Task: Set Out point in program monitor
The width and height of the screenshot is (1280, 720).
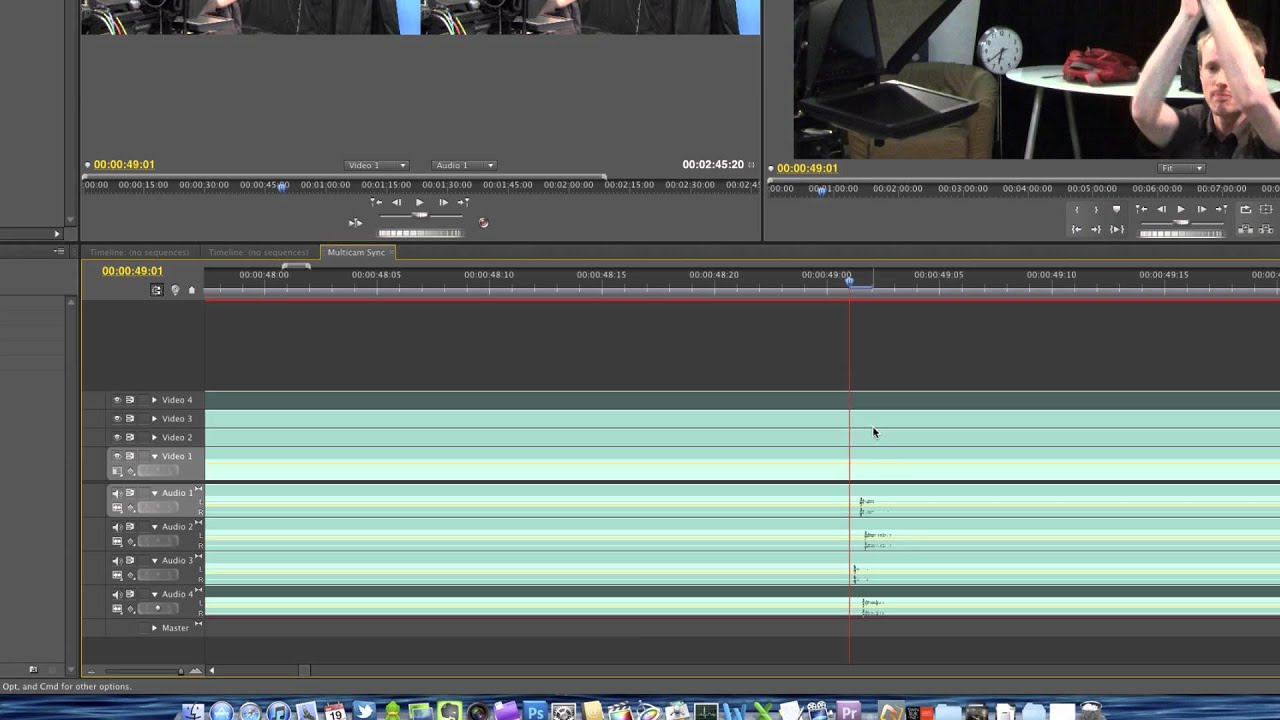Action: [x=1096, y=209]
